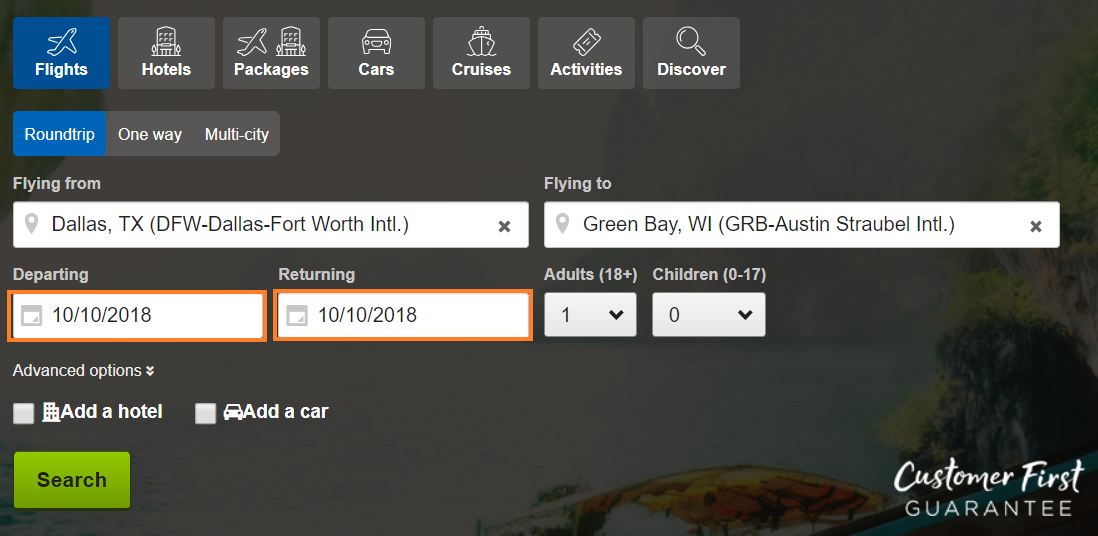Click the Flying to airport text field

tap(802, 225)
